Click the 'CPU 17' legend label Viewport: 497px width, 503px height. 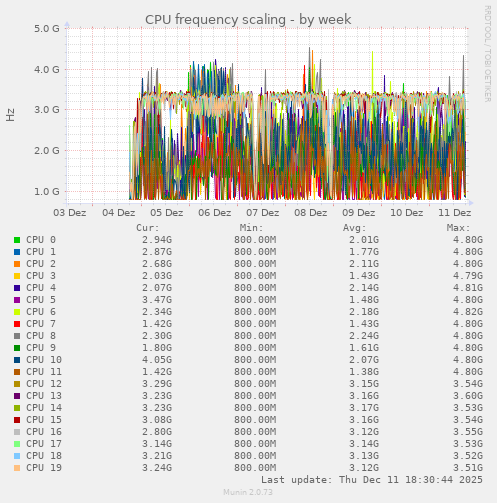44,444
